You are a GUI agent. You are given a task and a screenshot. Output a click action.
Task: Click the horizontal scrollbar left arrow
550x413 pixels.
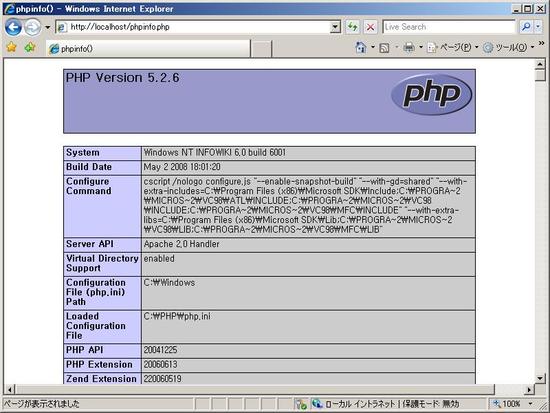click(9, 389)
